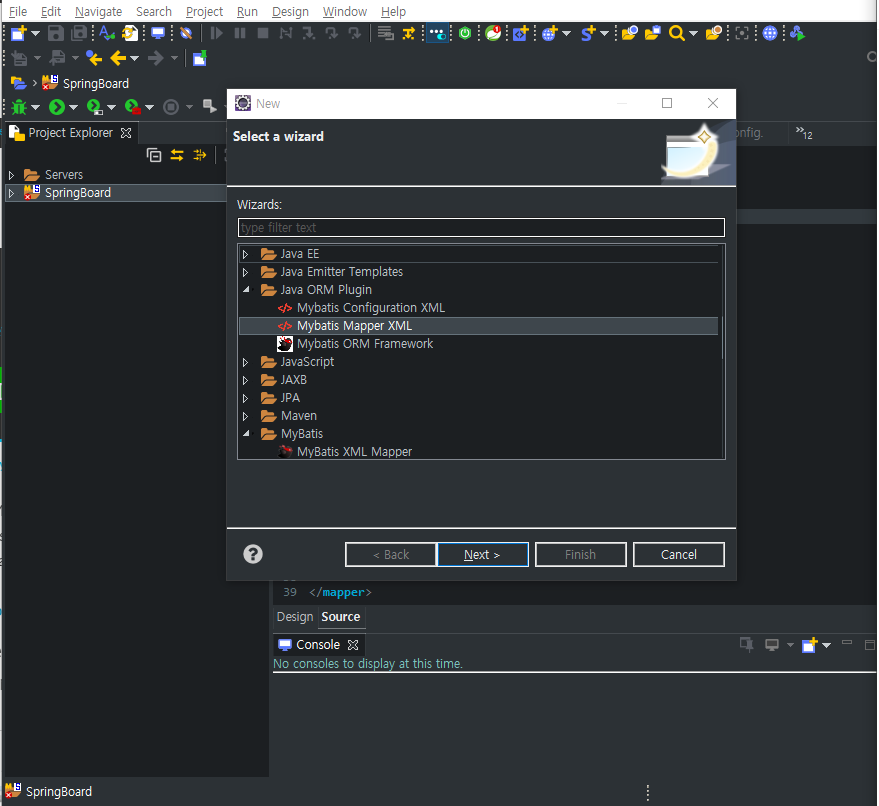Click the Finish button in the wizard
879x806 pixels.
coord(580,554)
